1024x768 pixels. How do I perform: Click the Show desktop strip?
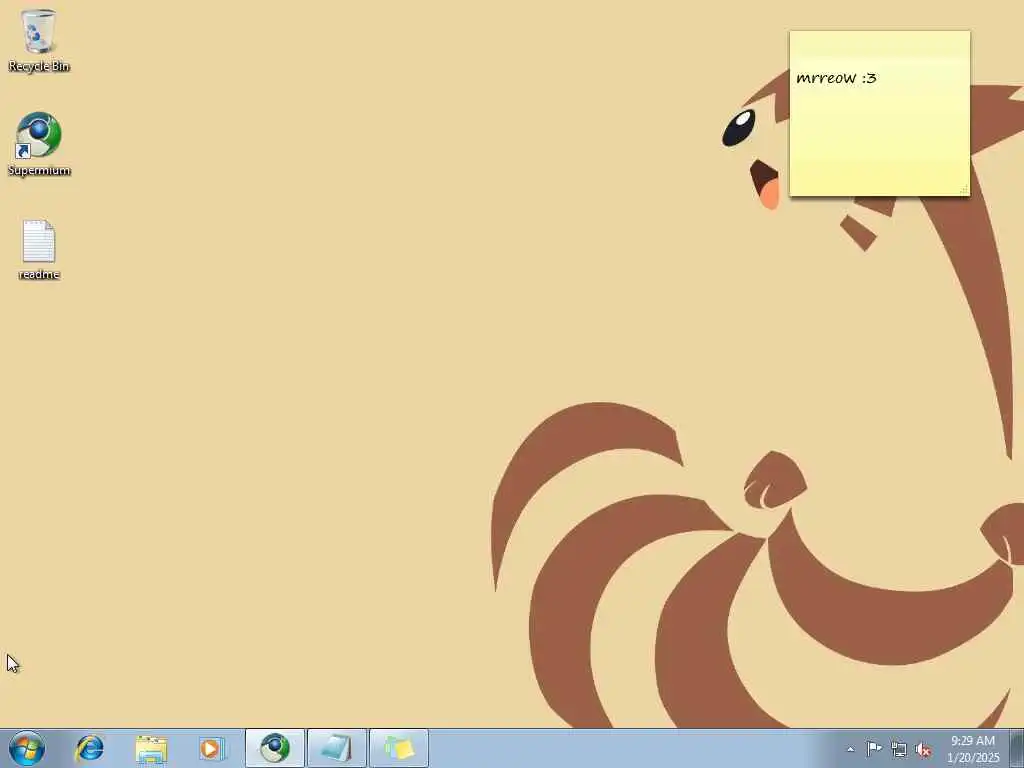coord(1017,748)
